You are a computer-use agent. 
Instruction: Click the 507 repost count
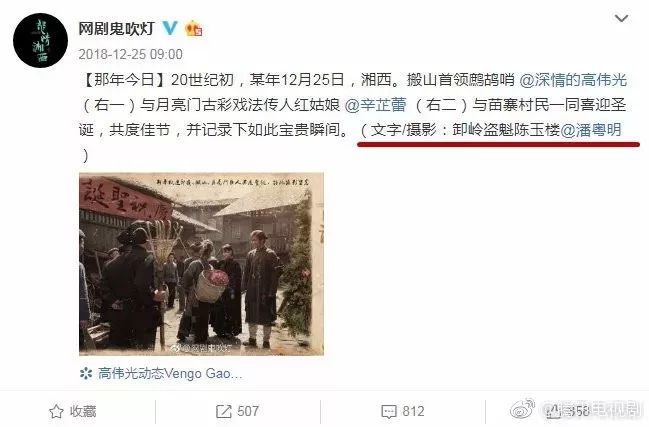pyautogui.click(x=248, y=411)
